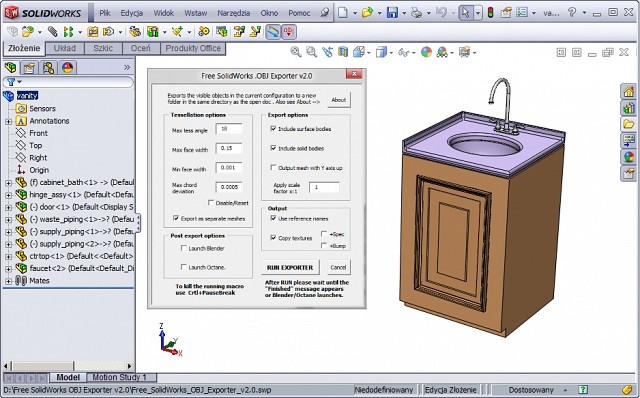The width and height of the screenshot is (640, 398).
Task: Click the About button in exporter dialog
Action: tap(338, 100)
